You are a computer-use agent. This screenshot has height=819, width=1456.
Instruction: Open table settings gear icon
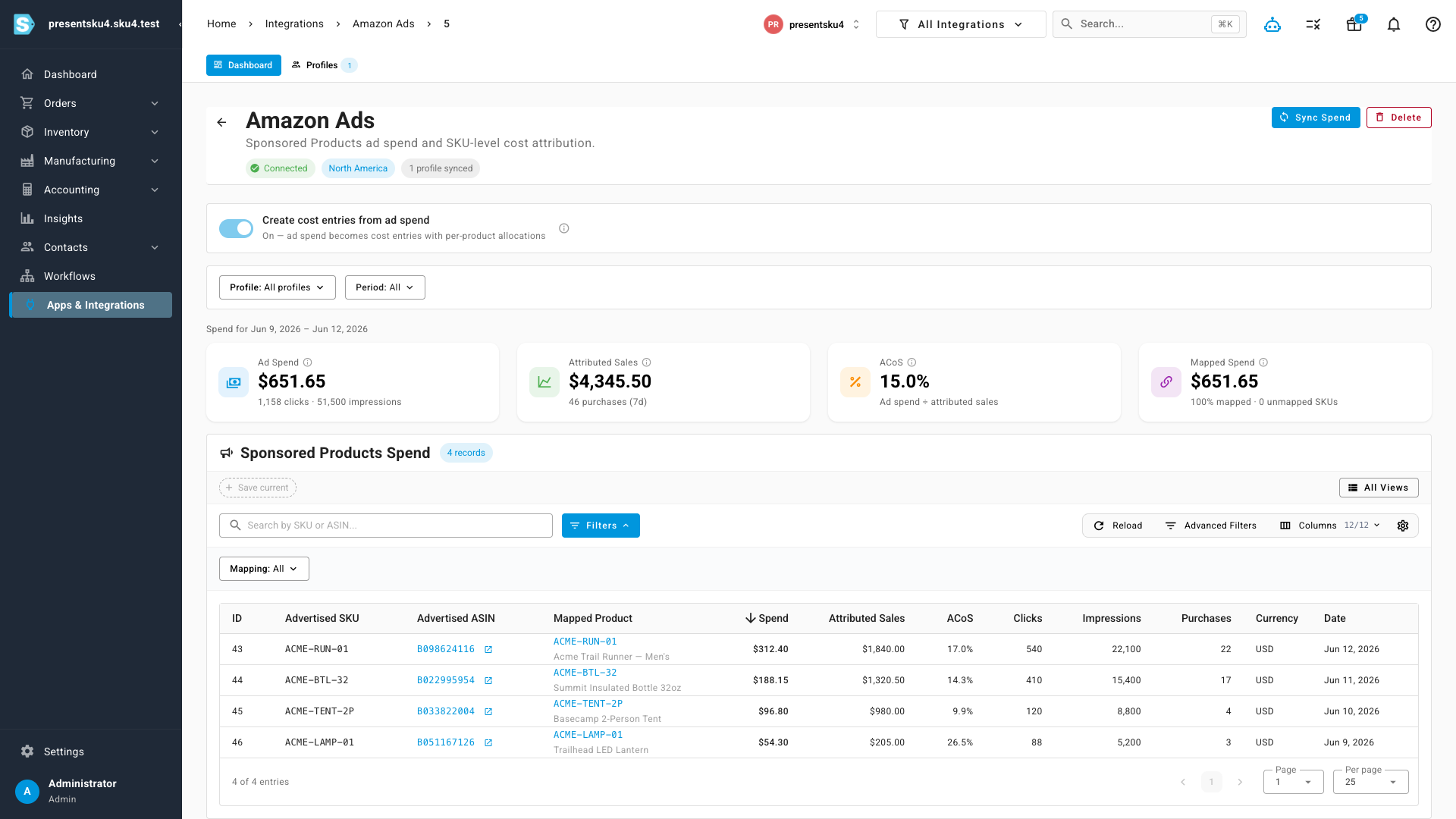point(1403,526)
